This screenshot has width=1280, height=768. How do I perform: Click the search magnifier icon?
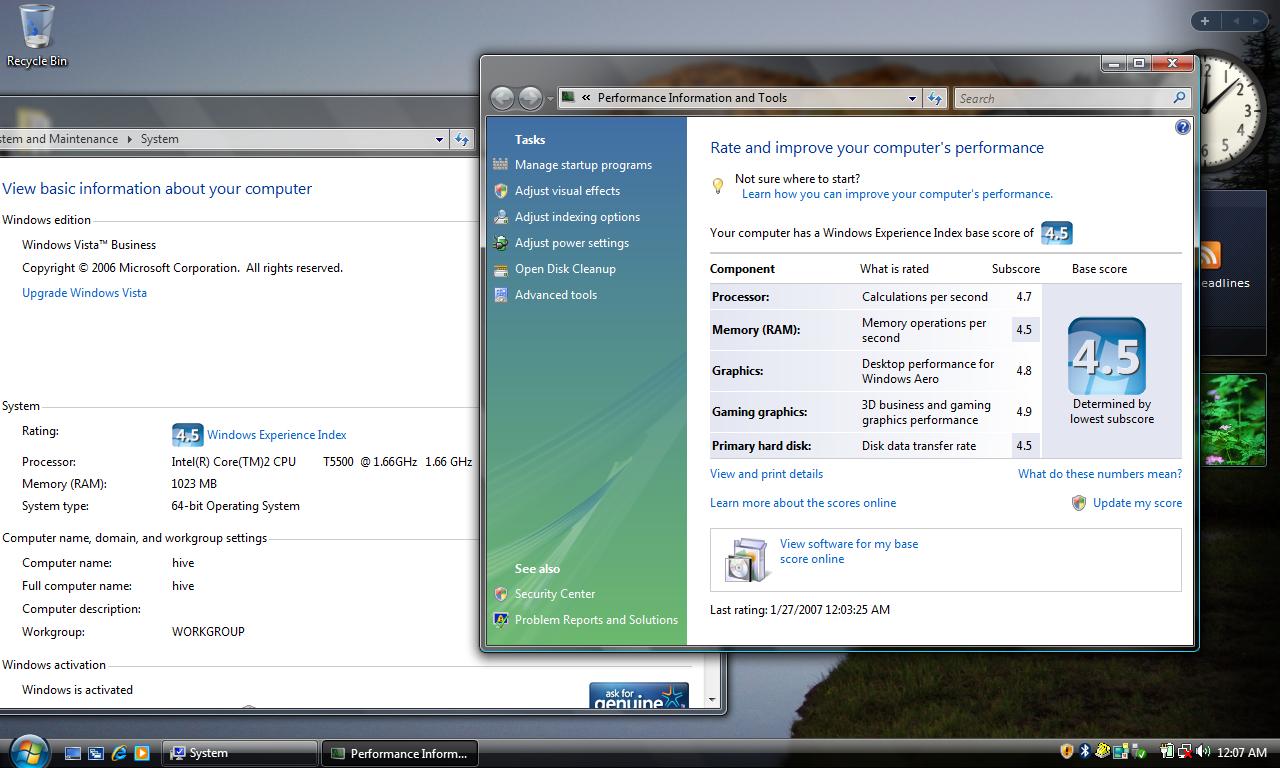(1179, 98)
